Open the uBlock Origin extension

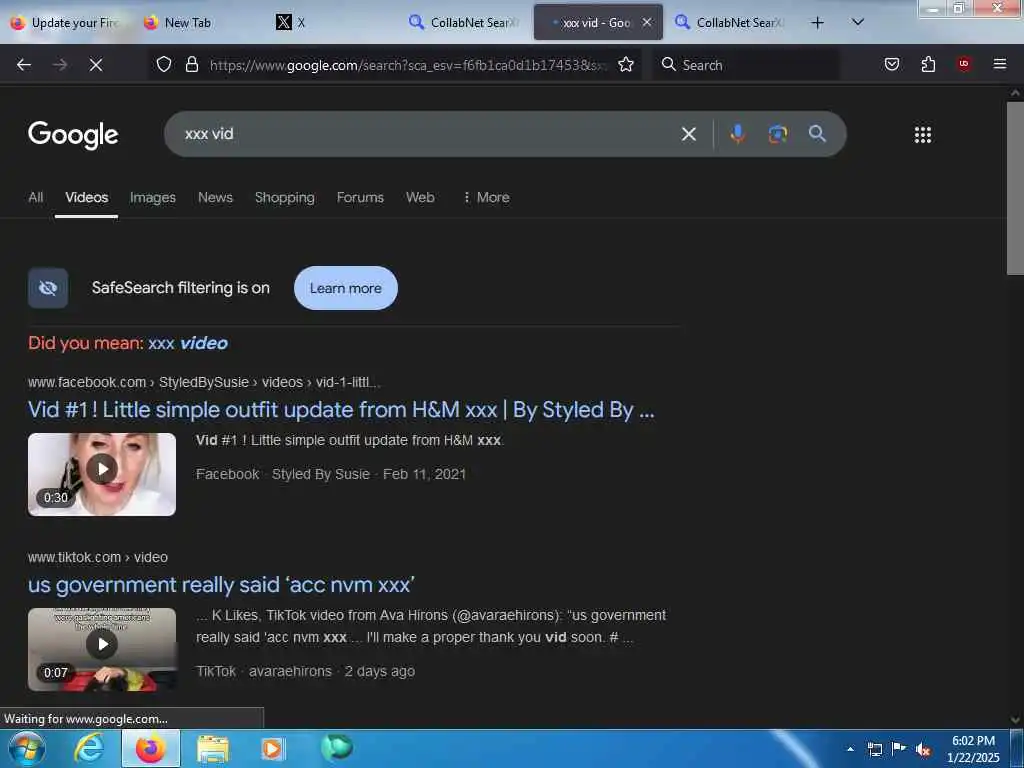coord(964,64)
